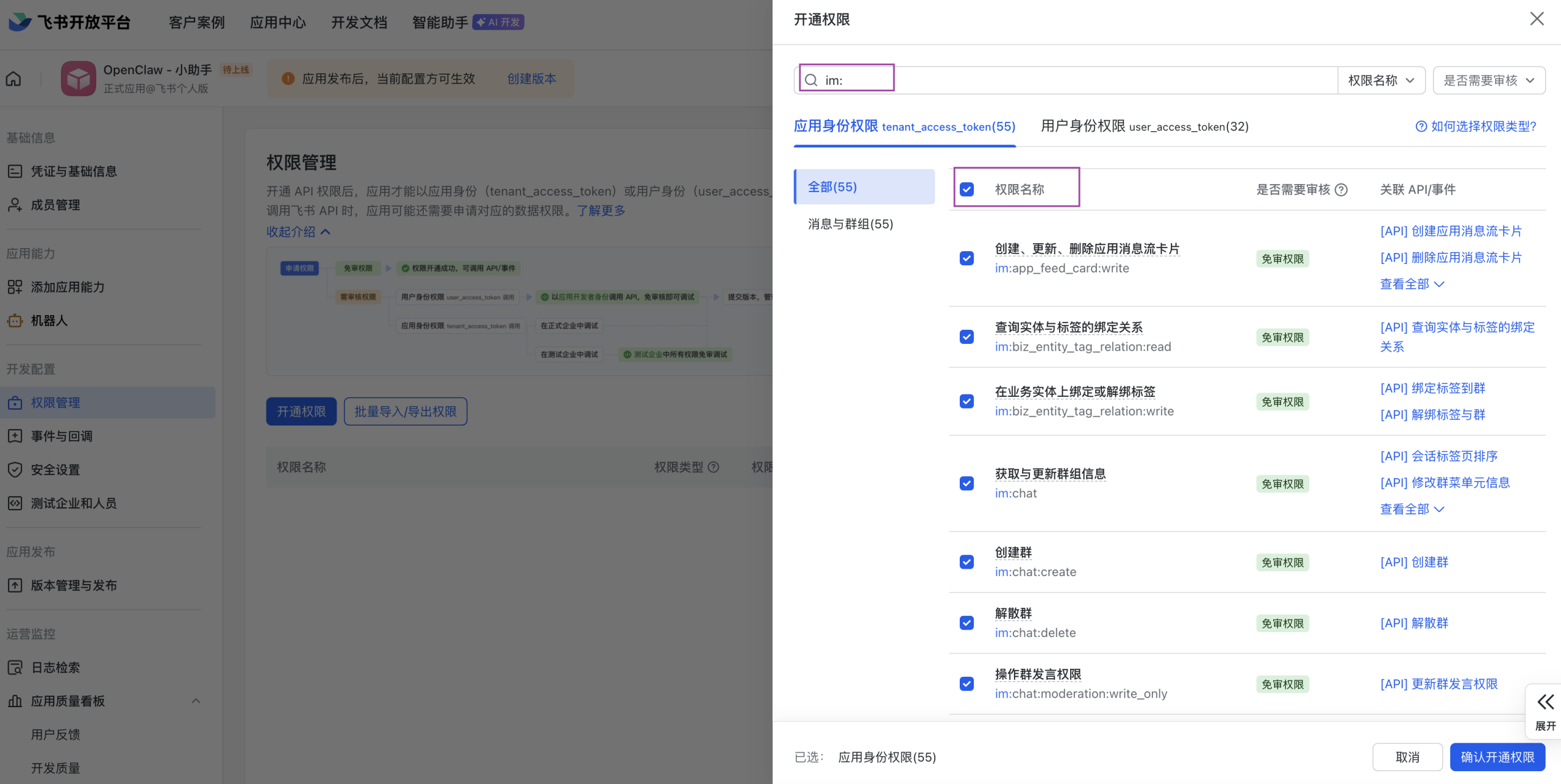Expand 查看全部 under 创建、更新、删除应用消息流卡片
This screenshot has height=784, width=1561.
click(1412, 283)
